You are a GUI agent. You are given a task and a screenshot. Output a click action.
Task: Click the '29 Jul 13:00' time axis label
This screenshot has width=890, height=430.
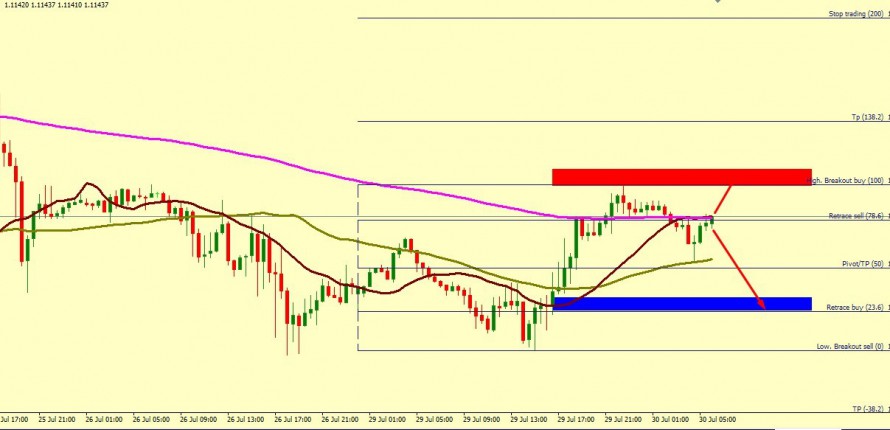pyautogui.click(x=530, y=420)
